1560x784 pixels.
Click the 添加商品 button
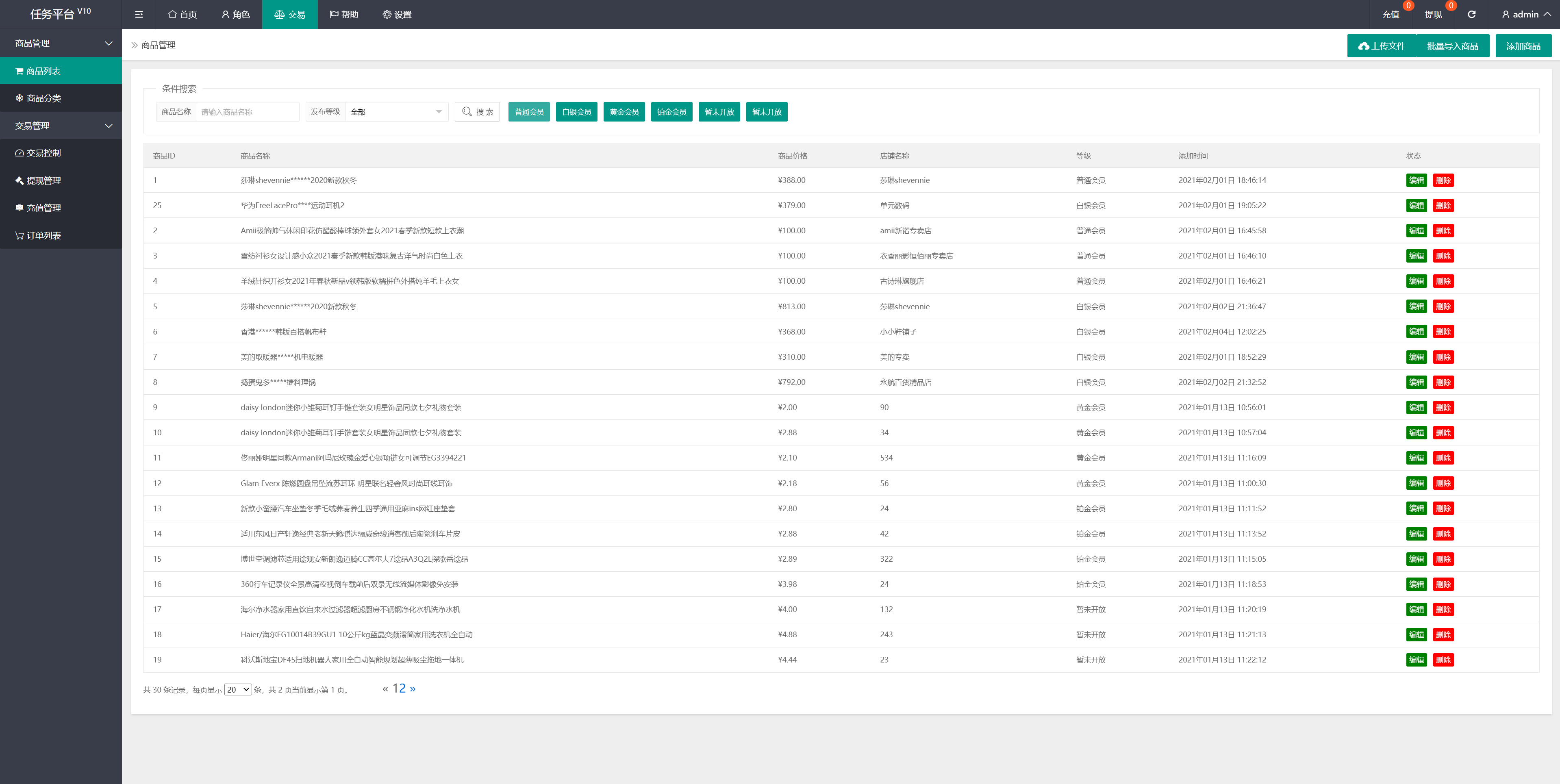1523,46
